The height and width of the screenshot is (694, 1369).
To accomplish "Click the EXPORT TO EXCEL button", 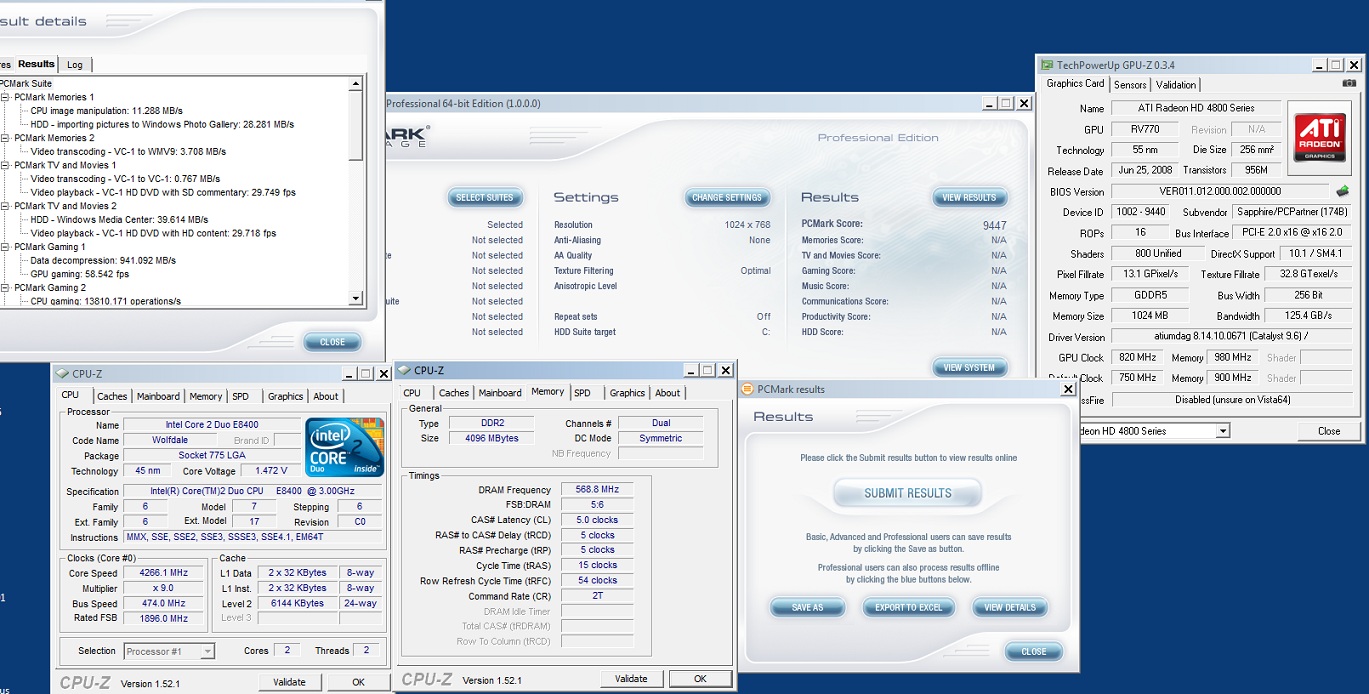I will click(x=908, y=608).
